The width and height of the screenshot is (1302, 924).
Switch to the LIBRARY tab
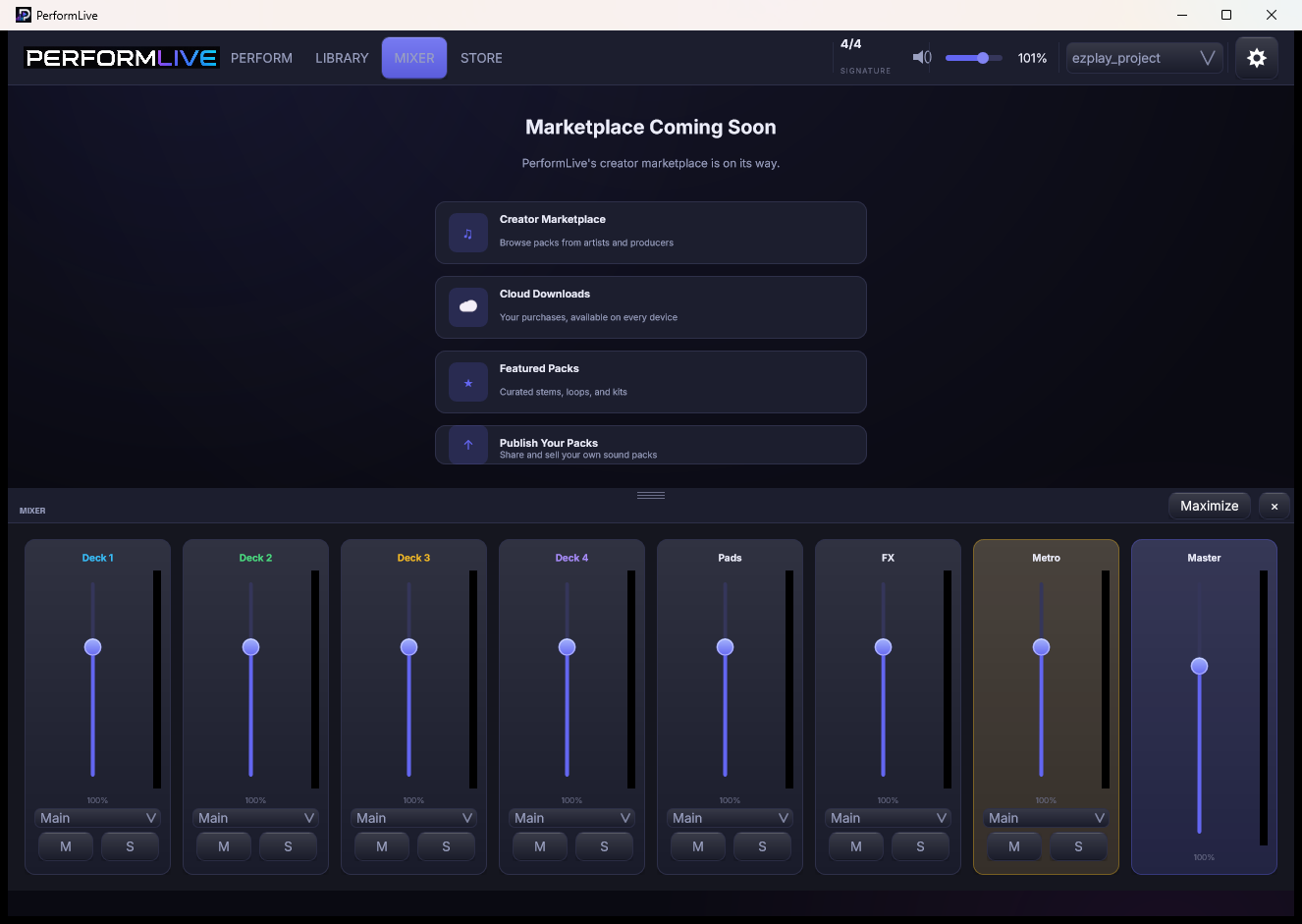pos(342,58)
